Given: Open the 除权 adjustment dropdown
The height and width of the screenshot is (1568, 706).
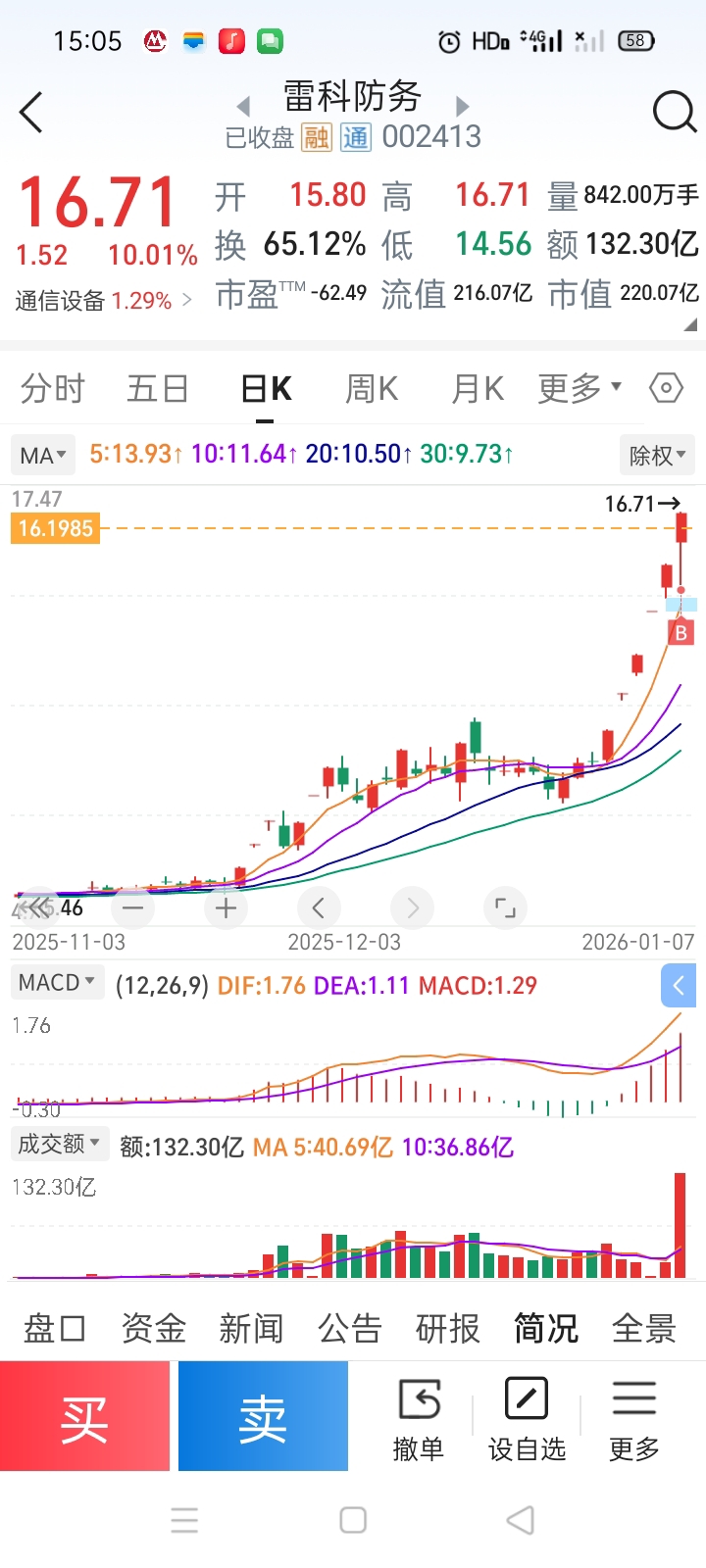Looking at the screenshot, I should pyautogui.click(x=657, y=455).
